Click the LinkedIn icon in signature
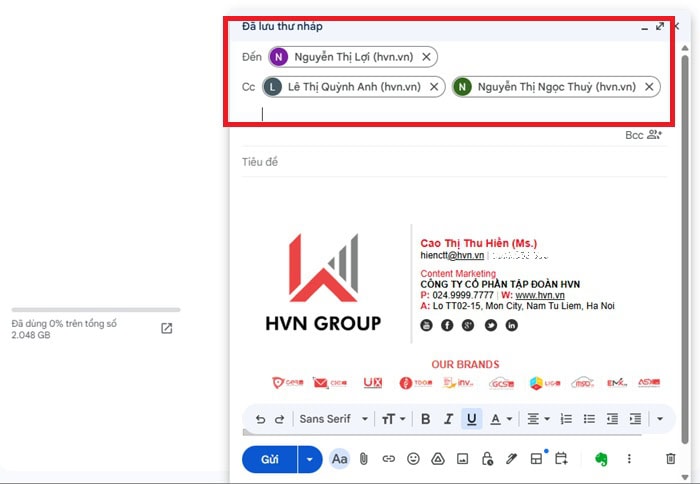 (512, 325)
